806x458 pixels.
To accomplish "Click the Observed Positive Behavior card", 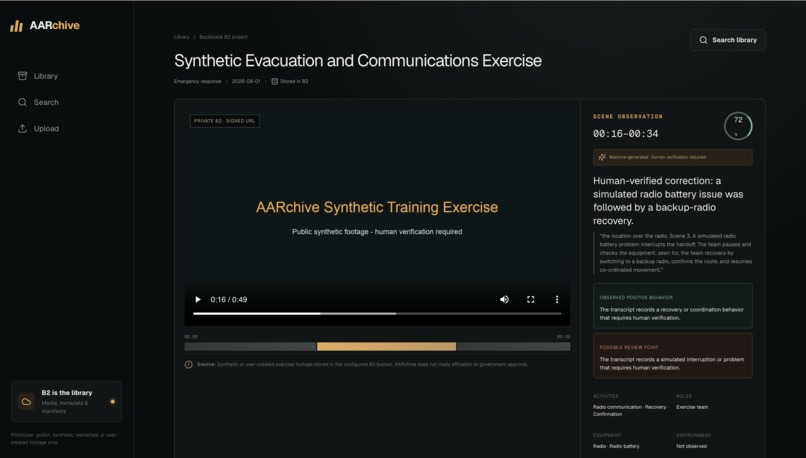I will click(x=672, y=306).
